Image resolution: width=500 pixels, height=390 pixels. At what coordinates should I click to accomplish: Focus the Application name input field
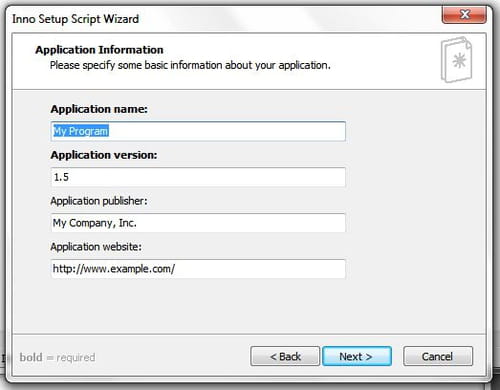198,131
